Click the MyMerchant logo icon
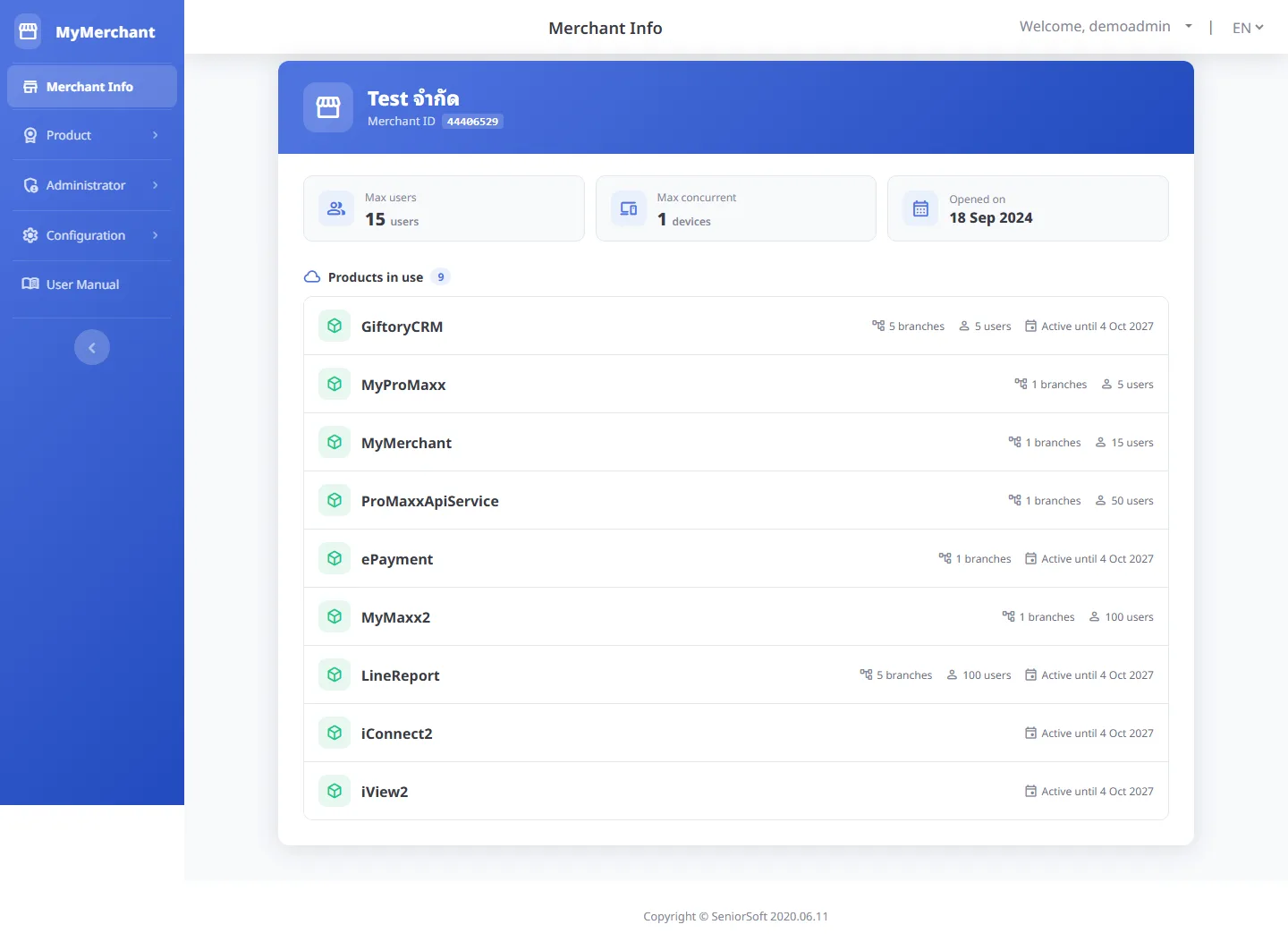 pos(29,31)
